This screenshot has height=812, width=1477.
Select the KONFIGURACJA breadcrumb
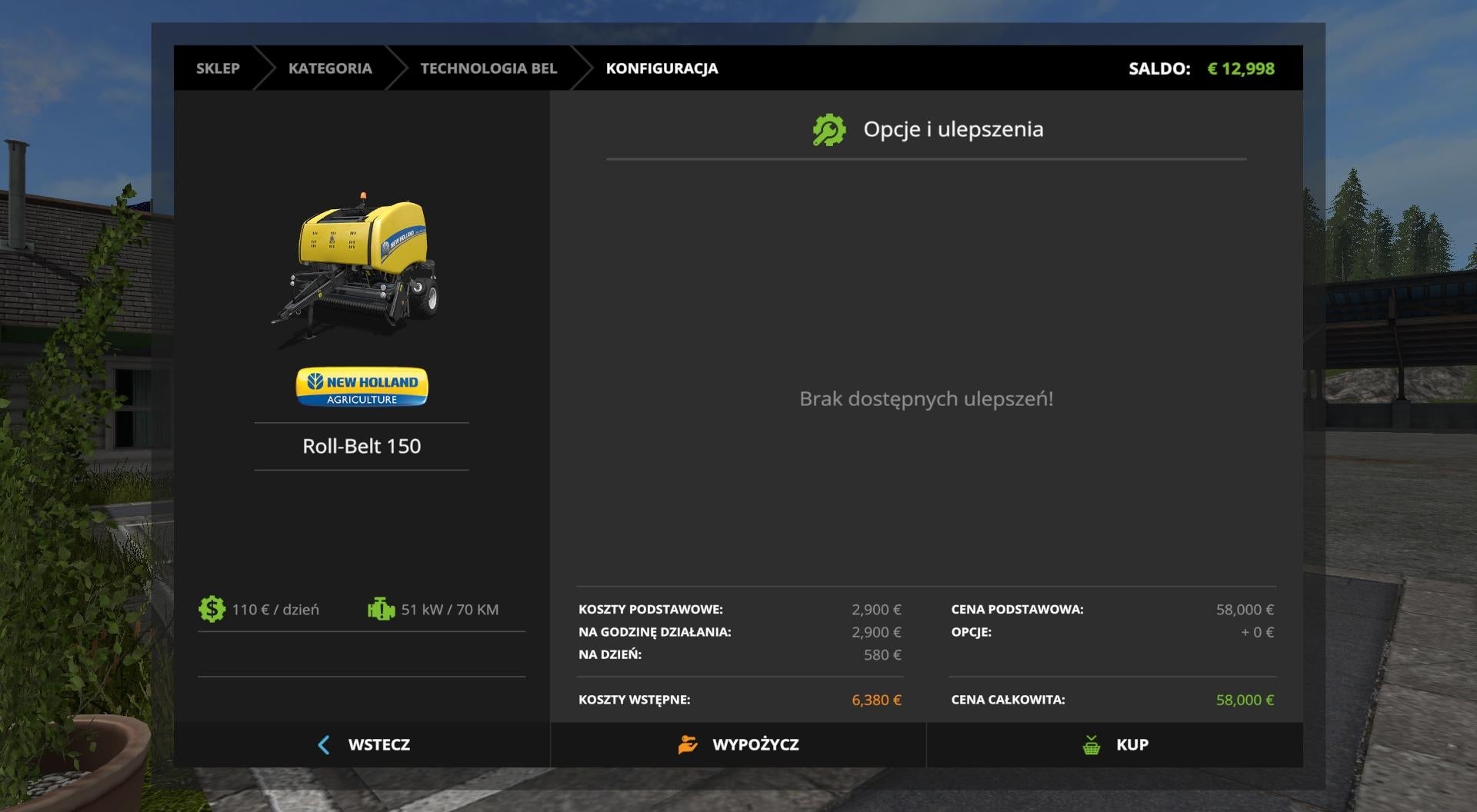click(662, 68)
